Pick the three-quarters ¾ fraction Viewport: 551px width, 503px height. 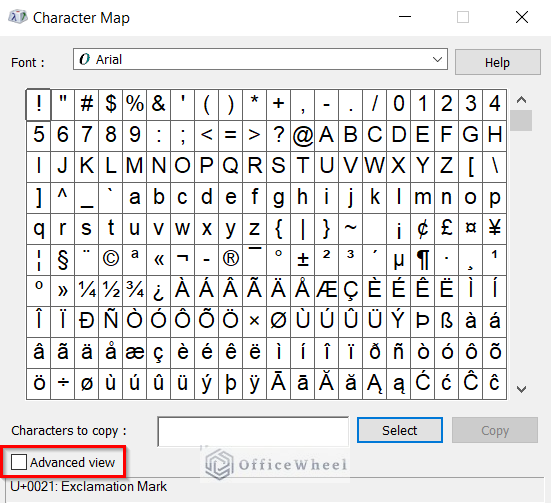point(135,291)
